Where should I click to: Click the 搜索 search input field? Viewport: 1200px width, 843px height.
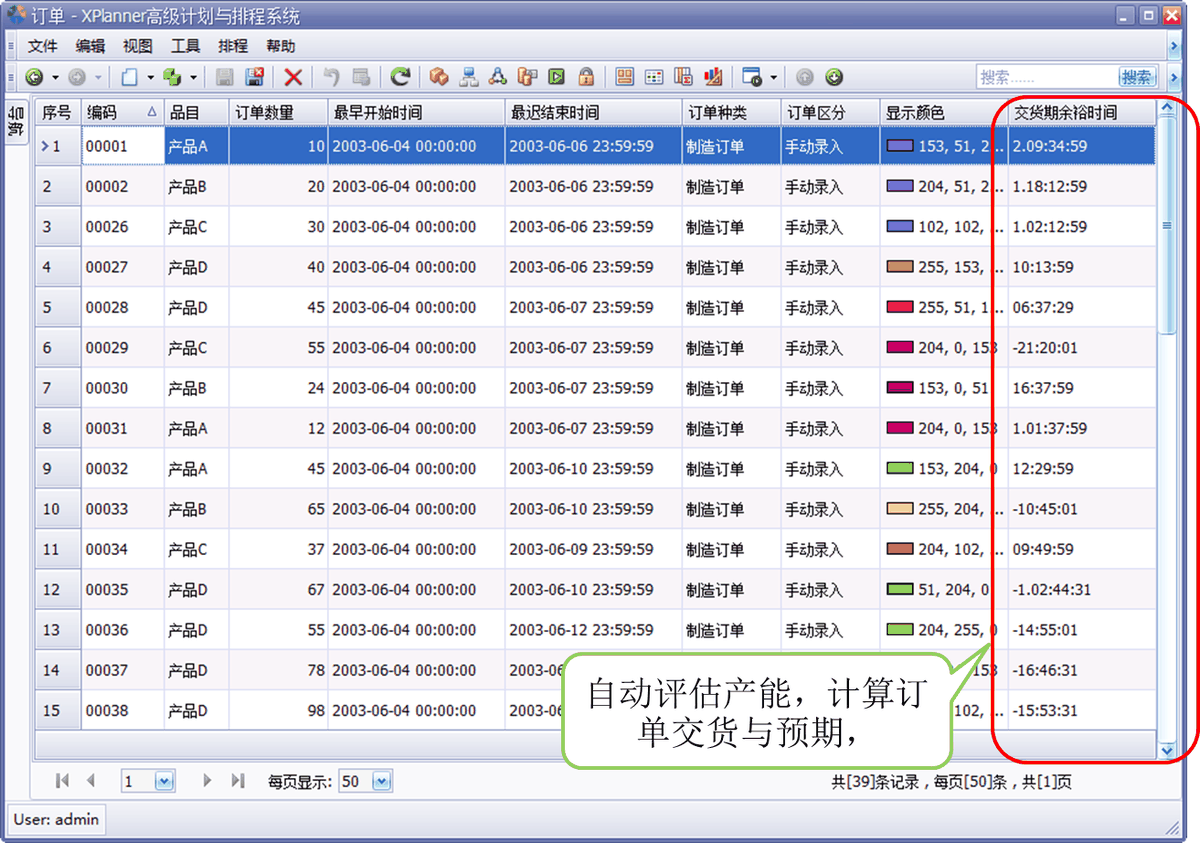point(1047,77)
